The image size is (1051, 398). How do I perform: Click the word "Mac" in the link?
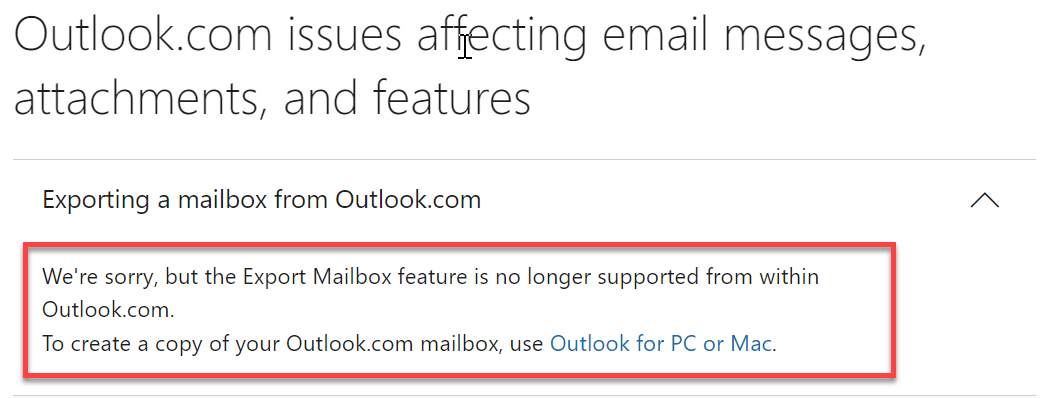pyautogui.click(x=751, y=344)
